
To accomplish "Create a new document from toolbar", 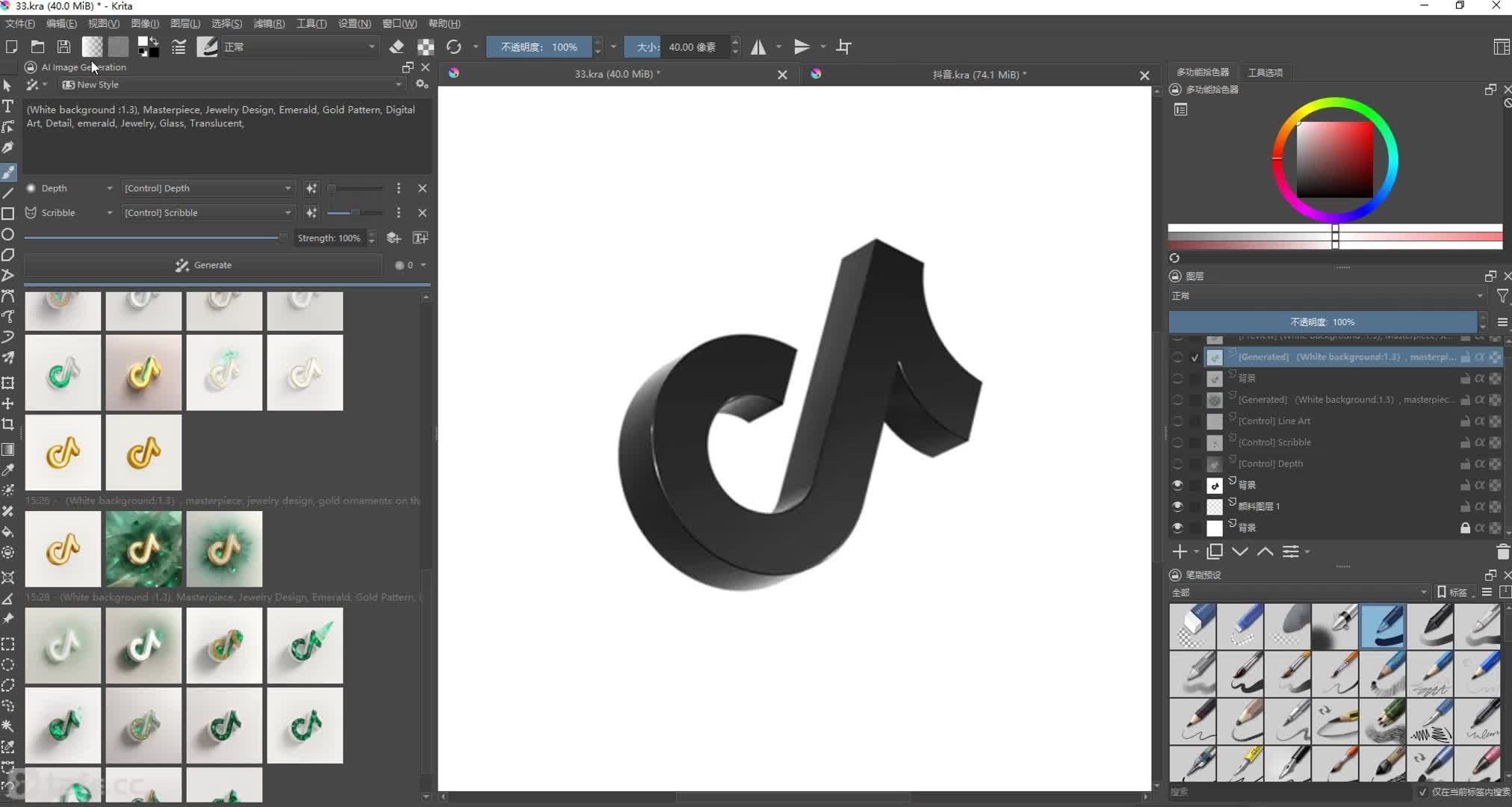I will 11,47.
